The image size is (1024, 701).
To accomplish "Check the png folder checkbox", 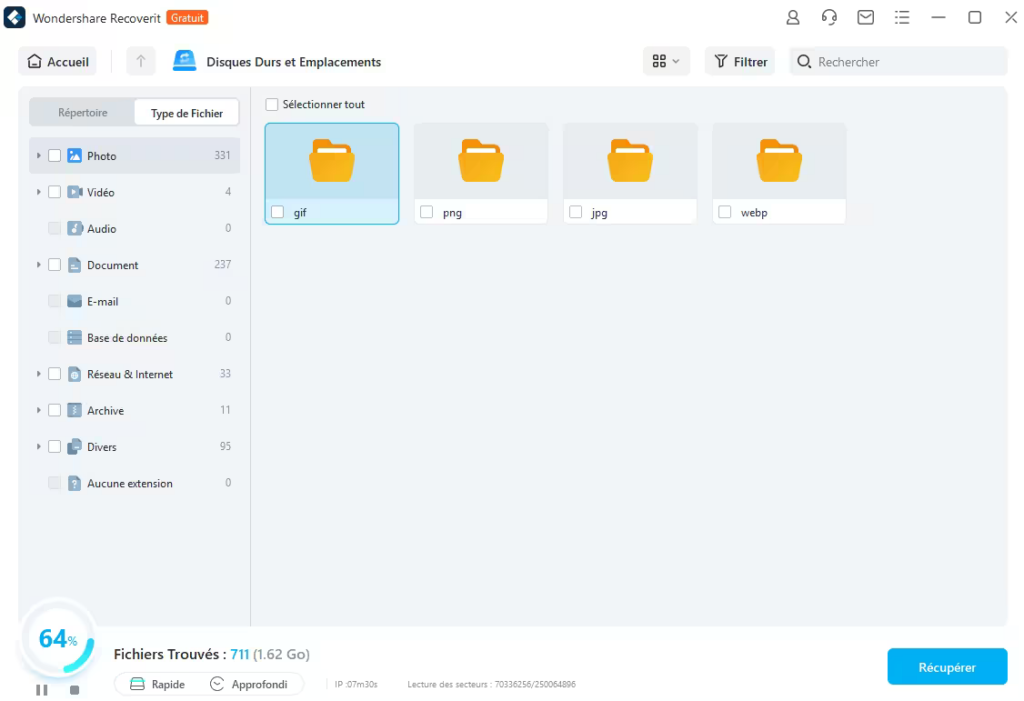I will pyautogui.click(x=427, y=212).
